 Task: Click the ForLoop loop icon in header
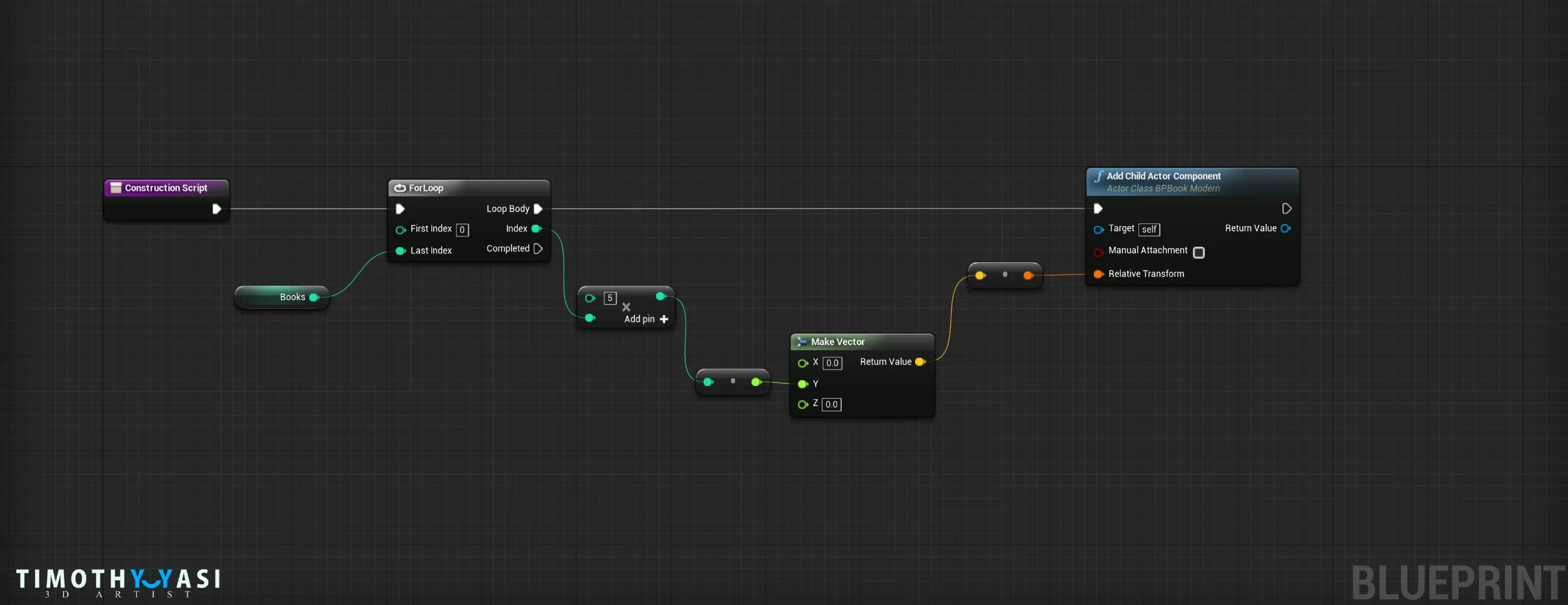click(x=400, y=188)
